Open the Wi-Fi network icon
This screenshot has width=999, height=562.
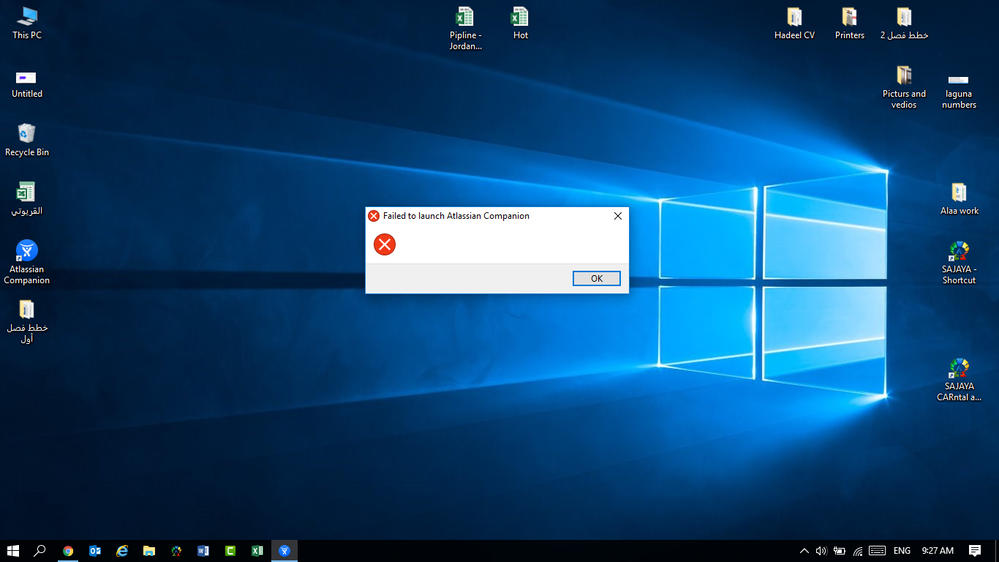[x=858, y=551]
